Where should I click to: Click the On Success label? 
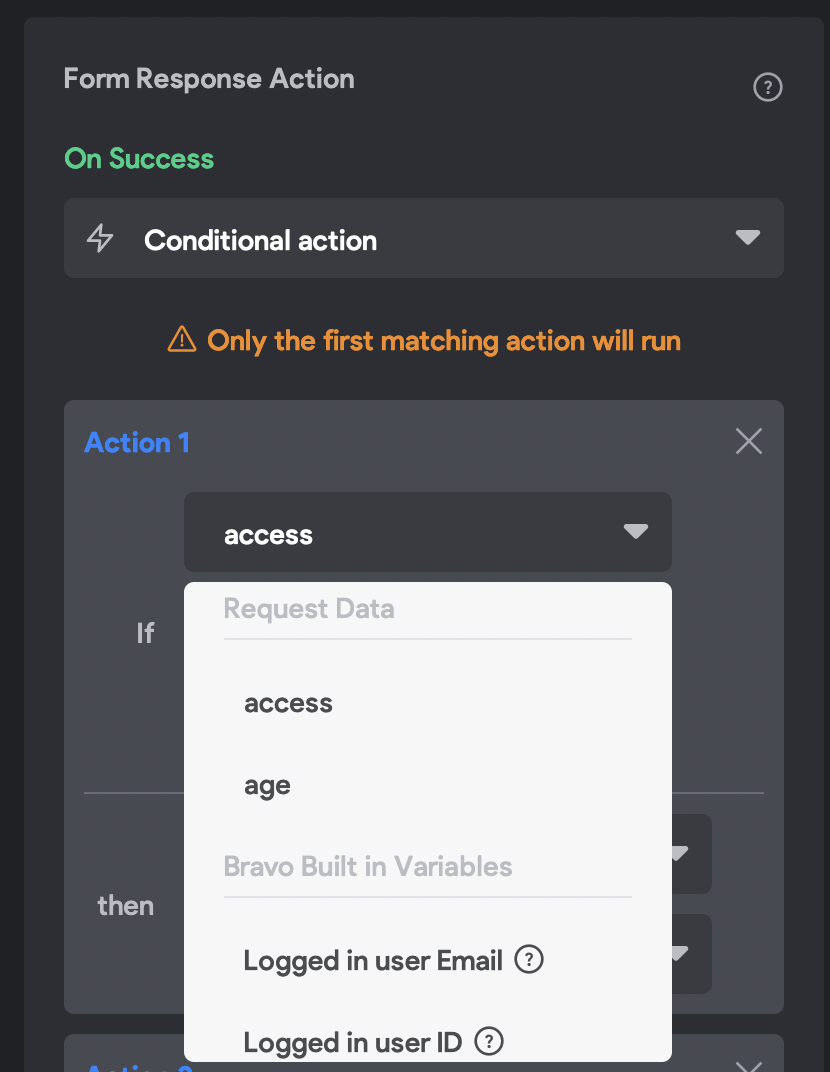139,159
